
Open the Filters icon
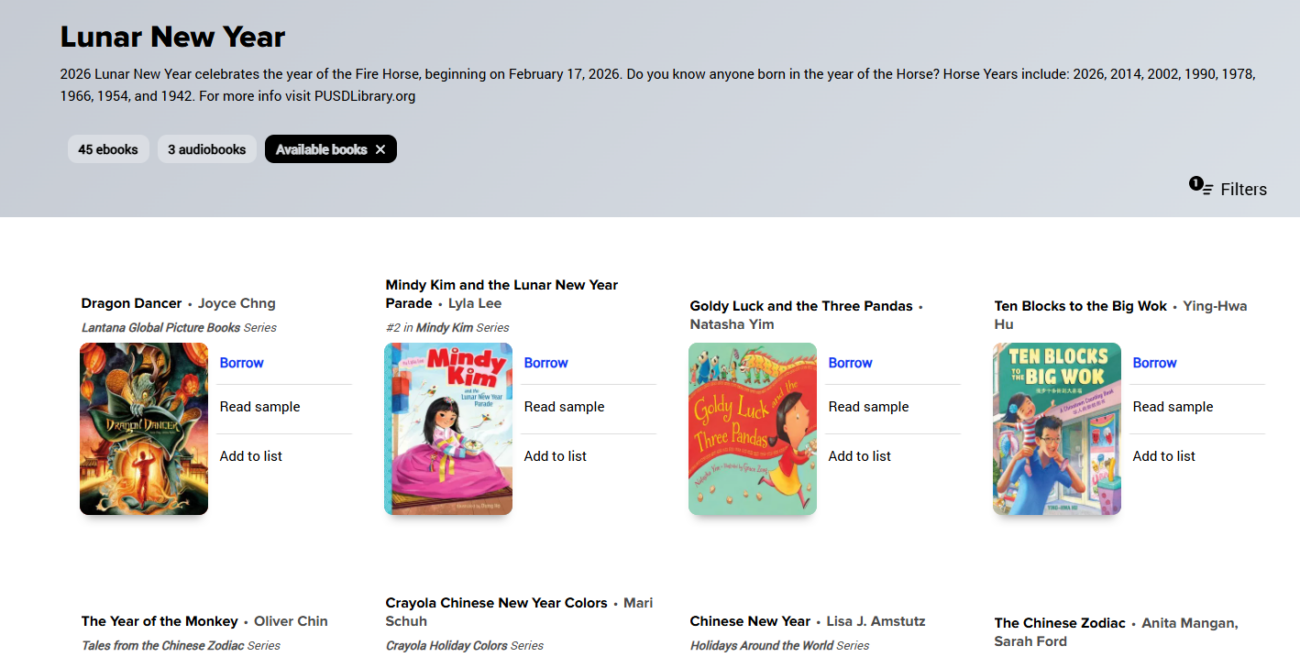(1201, 187)
